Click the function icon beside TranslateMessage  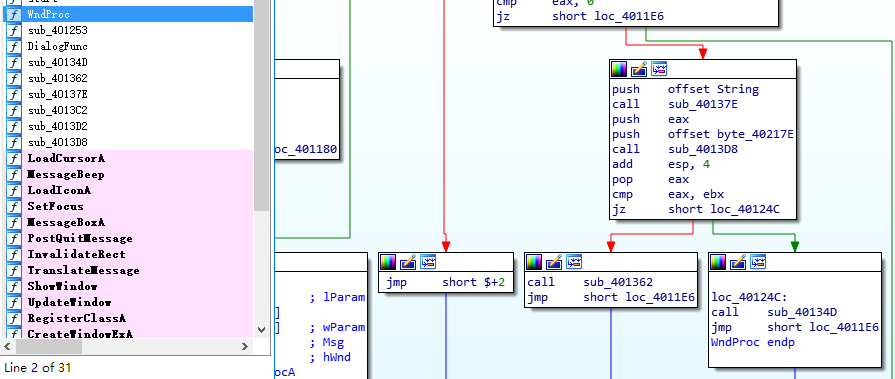click(13, 270)
